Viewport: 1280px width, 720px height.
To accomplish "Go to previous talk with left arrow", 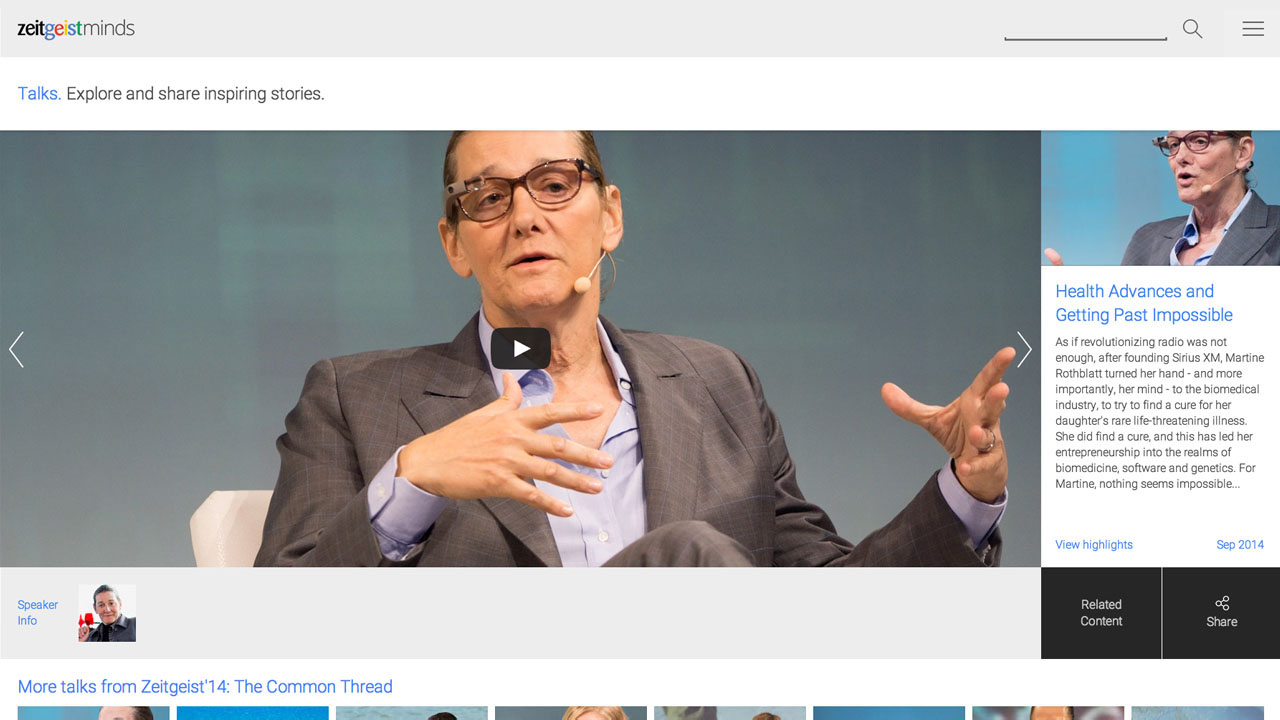I will [x=16, y=350].
